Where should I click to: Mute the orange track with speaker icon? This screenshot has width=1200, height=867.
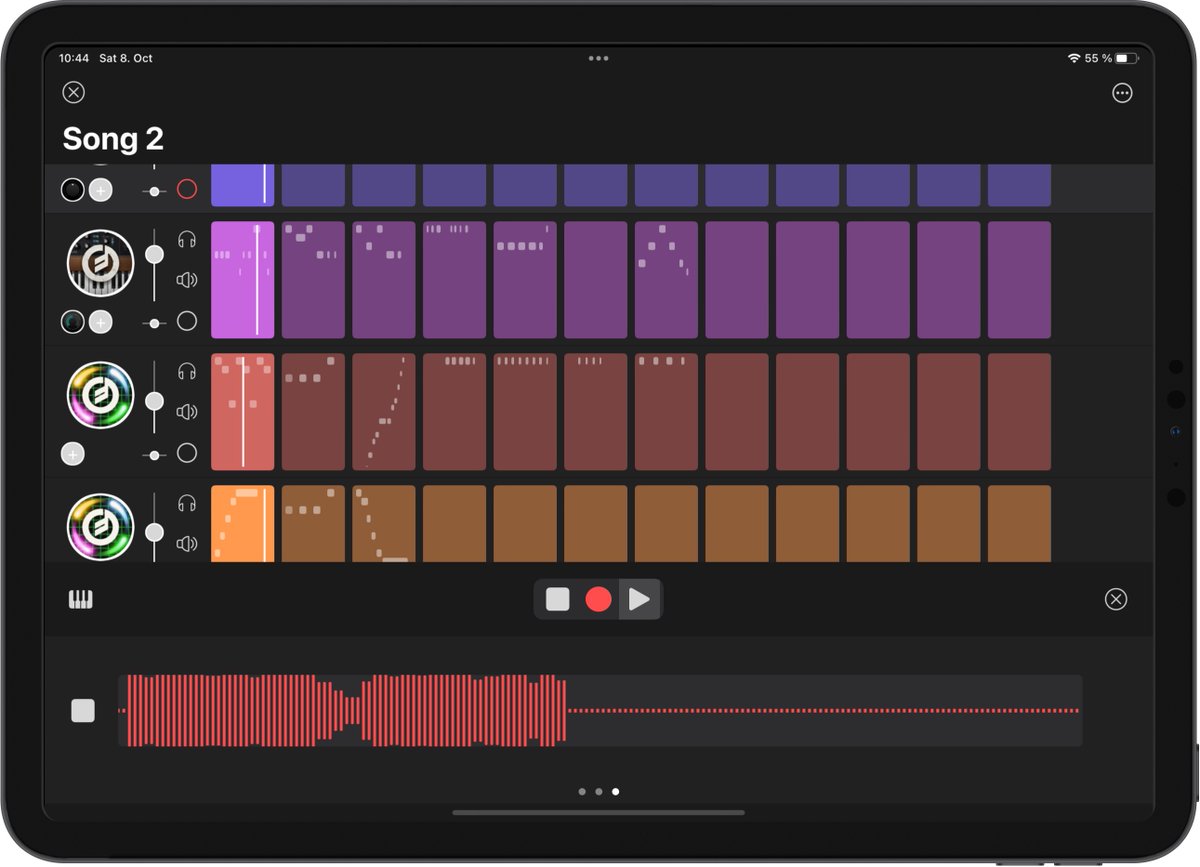click(187, 544)
